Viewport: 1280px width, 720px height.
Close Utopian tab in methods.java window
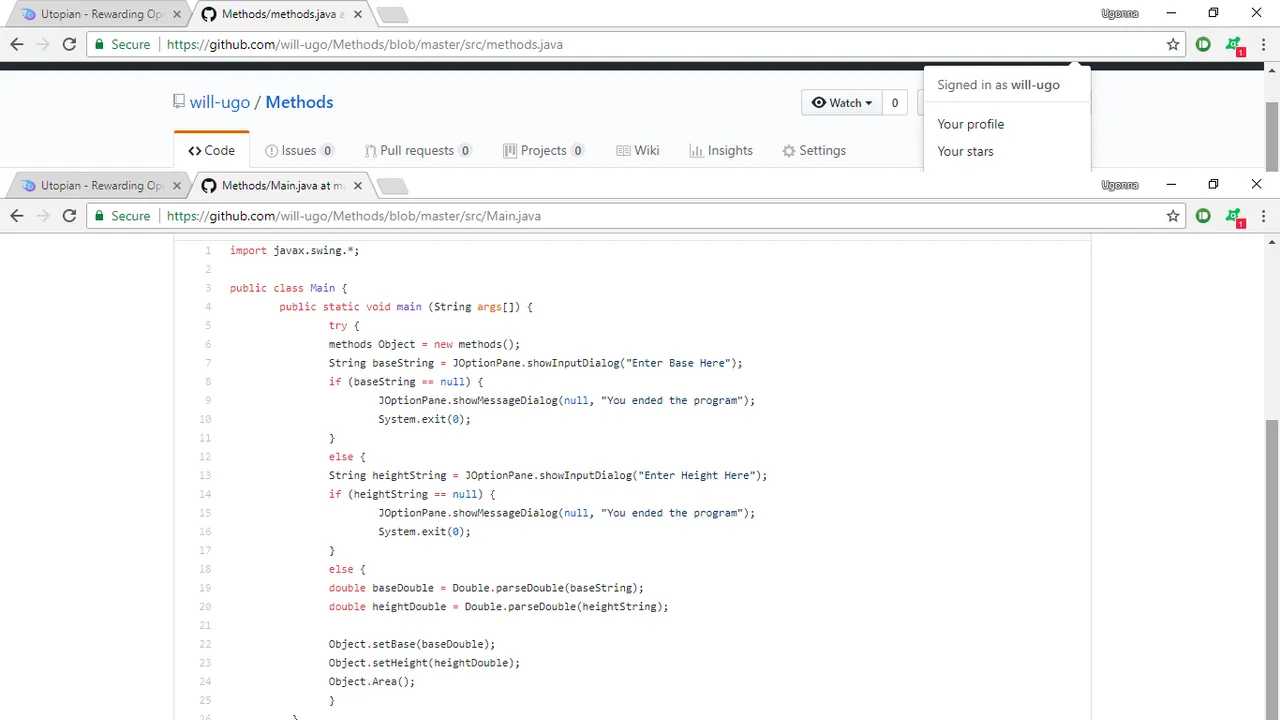[178, 15]
